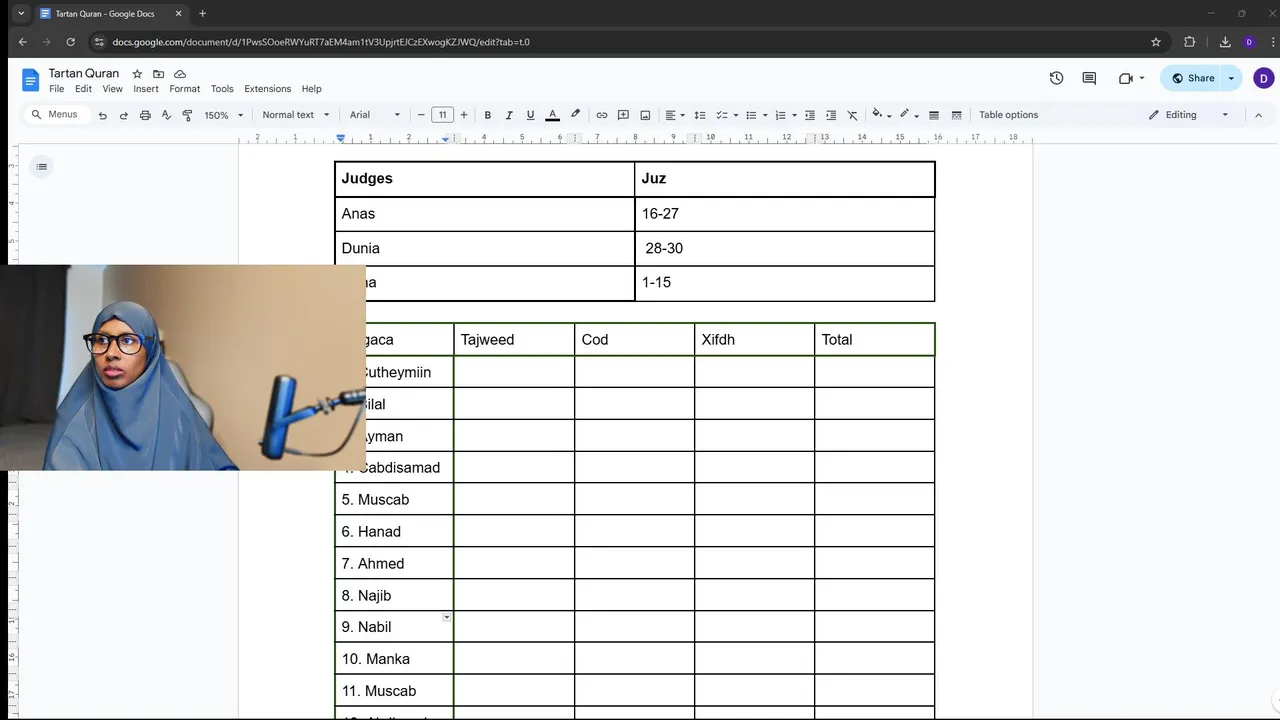Screen dimensions: 1280x720
Task: Open the Nabil cell dropdown arrow
Action: coord(447,618)
